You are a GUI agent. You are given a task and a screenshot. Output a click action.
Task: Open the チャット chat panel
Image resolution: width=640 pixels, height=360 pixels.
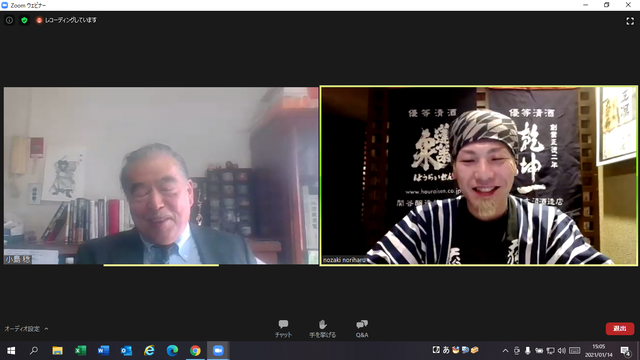(x=283, y=329)
